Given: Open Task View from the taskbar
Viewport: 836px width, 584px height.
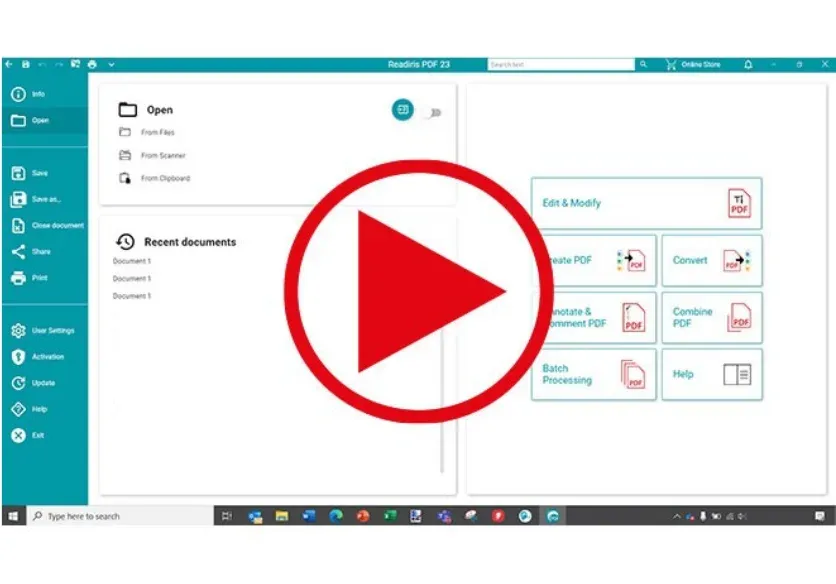Looking at the screenshot, I should 227,516.
